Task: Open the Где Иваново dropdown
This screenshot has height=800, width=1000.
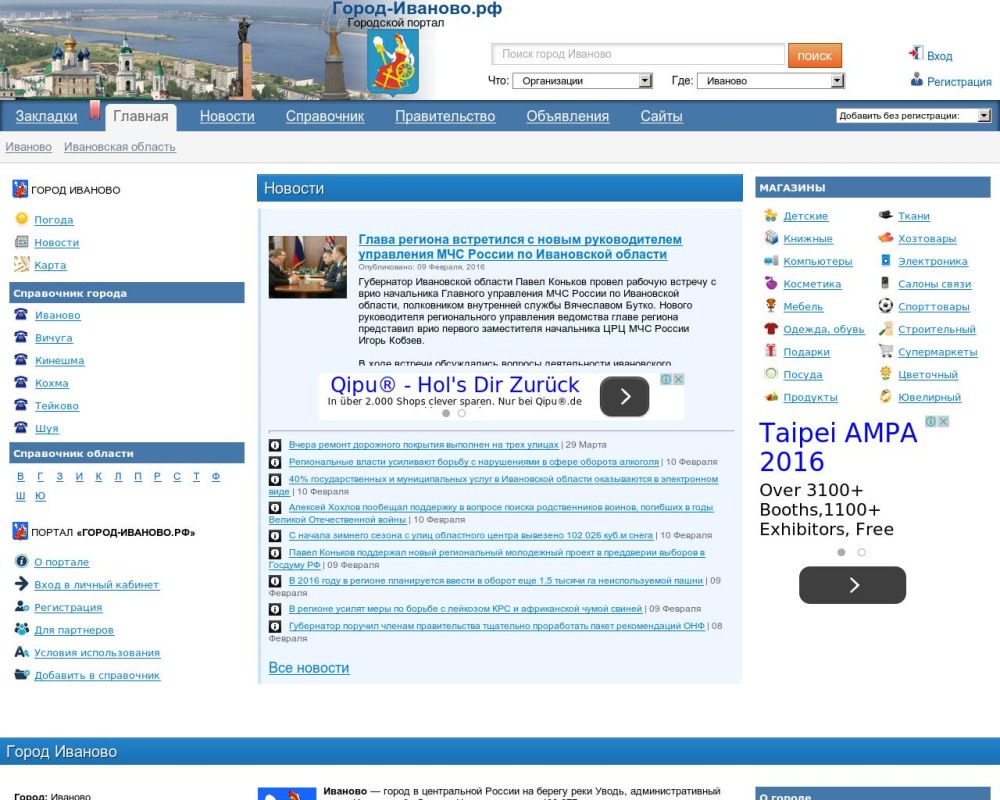Action: point(770,81)
